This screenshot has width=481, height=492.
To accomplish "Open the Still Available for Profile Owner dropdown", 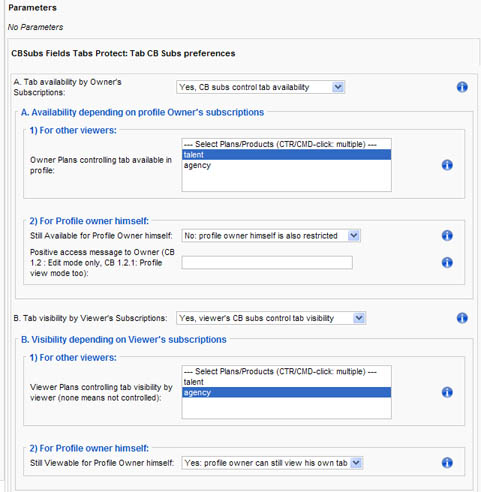I will point(271,236).
